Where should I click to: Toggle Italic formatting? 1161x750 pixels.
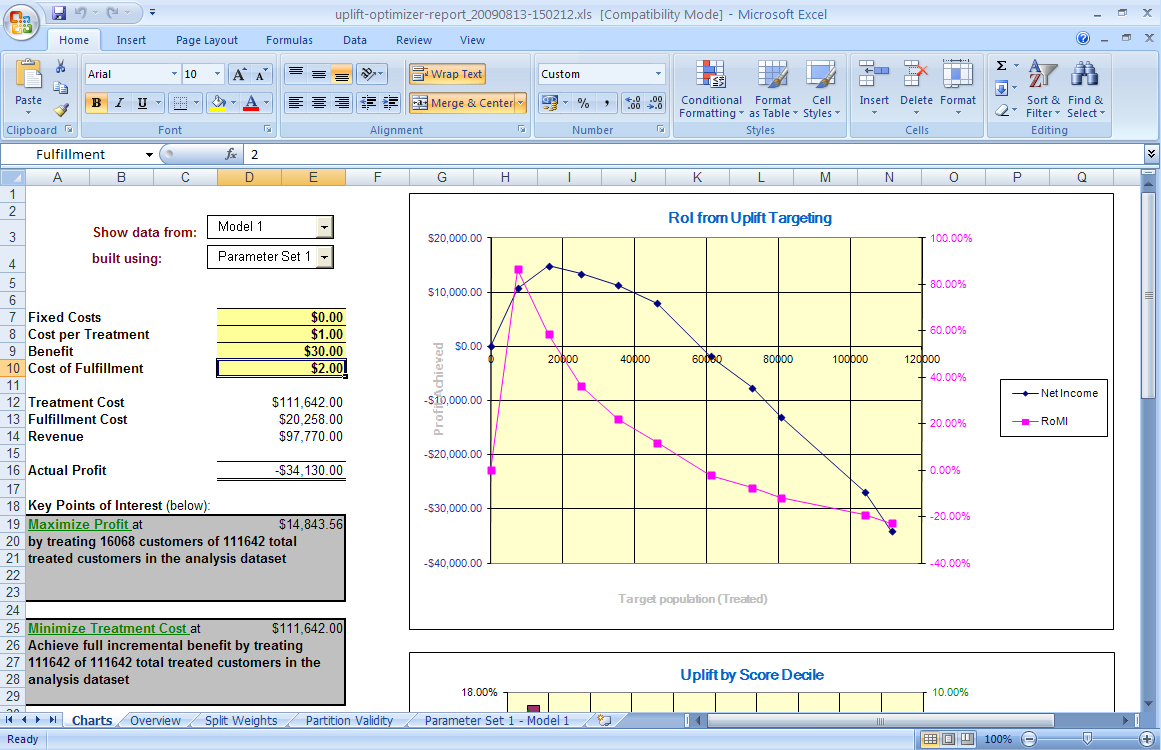click(119, 103)
